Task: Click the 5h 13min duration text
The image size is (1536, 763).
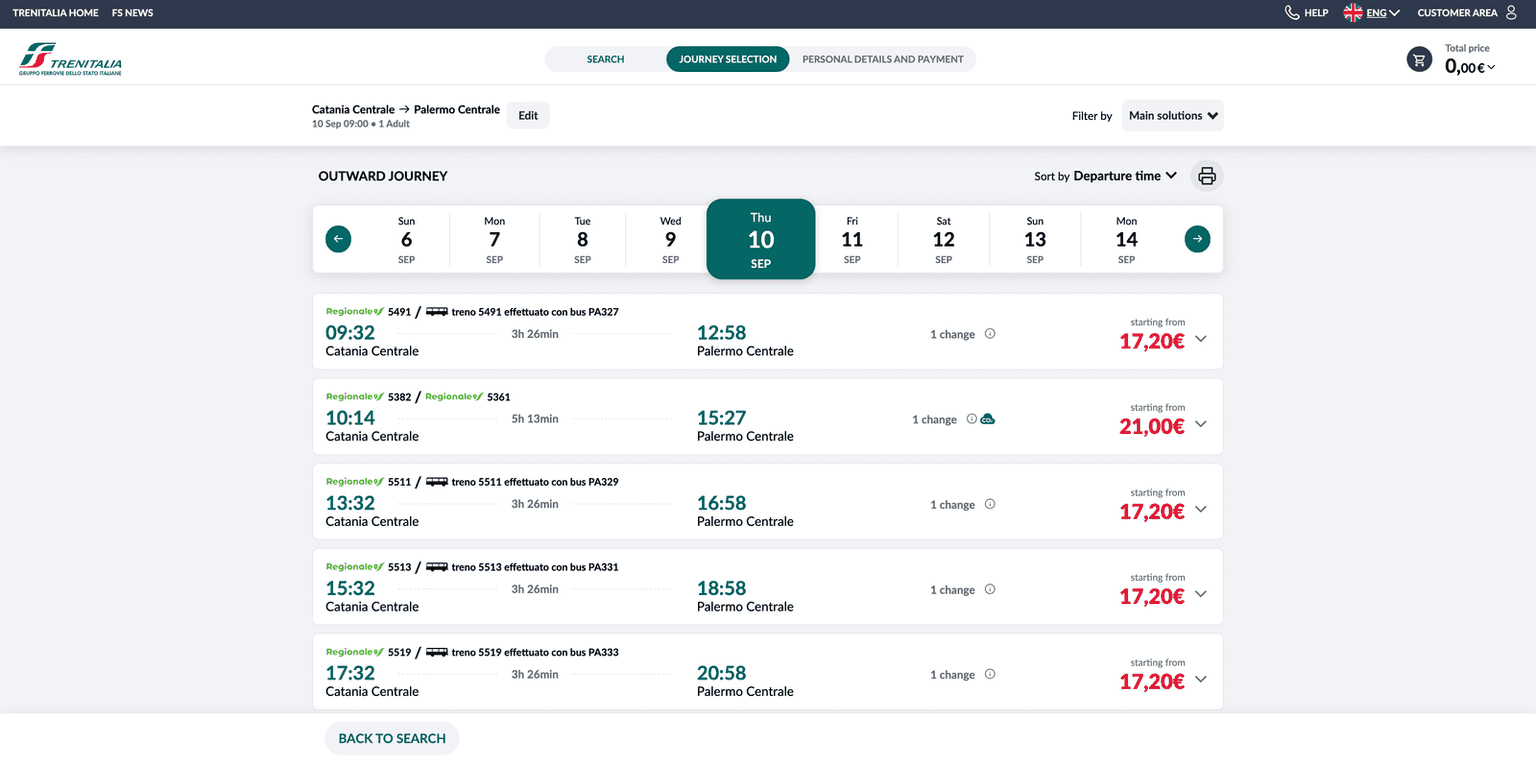Action: (x=535, y=419)
